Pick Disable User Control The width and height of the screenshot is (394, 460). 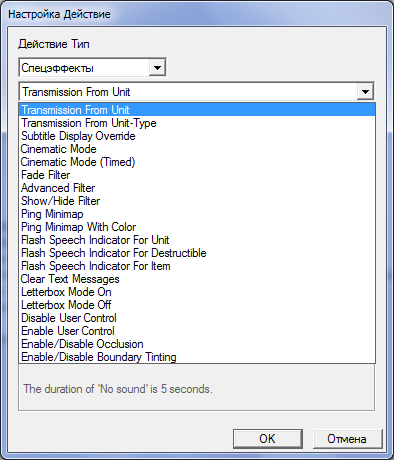[x=197, y=318]
